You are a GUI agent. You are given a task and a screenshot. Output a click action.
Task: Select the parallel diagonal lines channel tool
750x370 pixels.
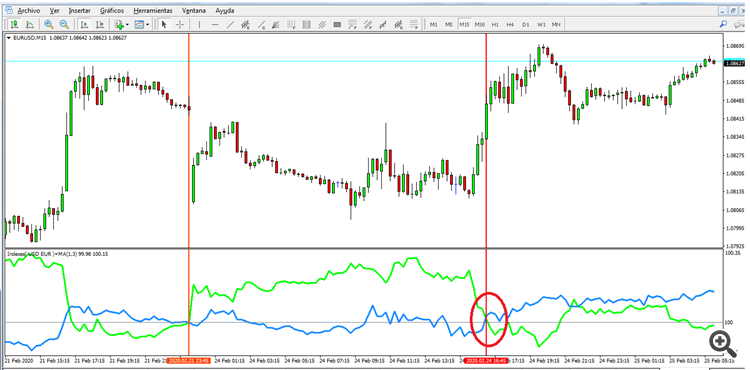[322, 24]
